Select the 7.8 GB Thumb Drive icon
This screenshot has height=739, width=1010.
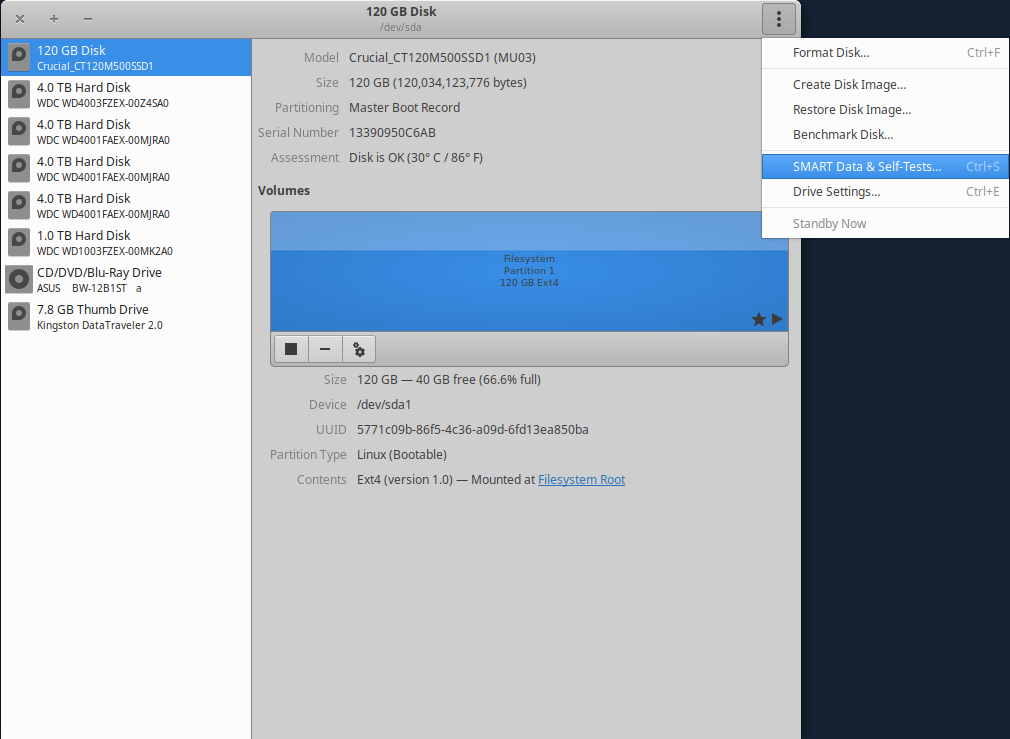coord(19,317)
